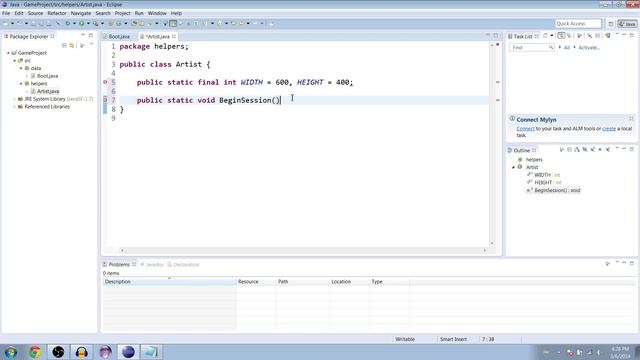Open the Refactor menu
This screenshot has height=360, width=640.
click(x=57, y=13)
